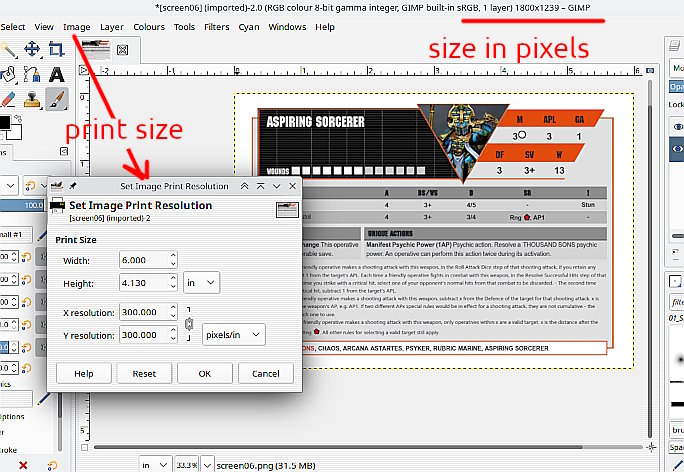Pin the print resolution dialog on all desktops
This screenshot has width=684, height=472.
(x=73, y=186)
